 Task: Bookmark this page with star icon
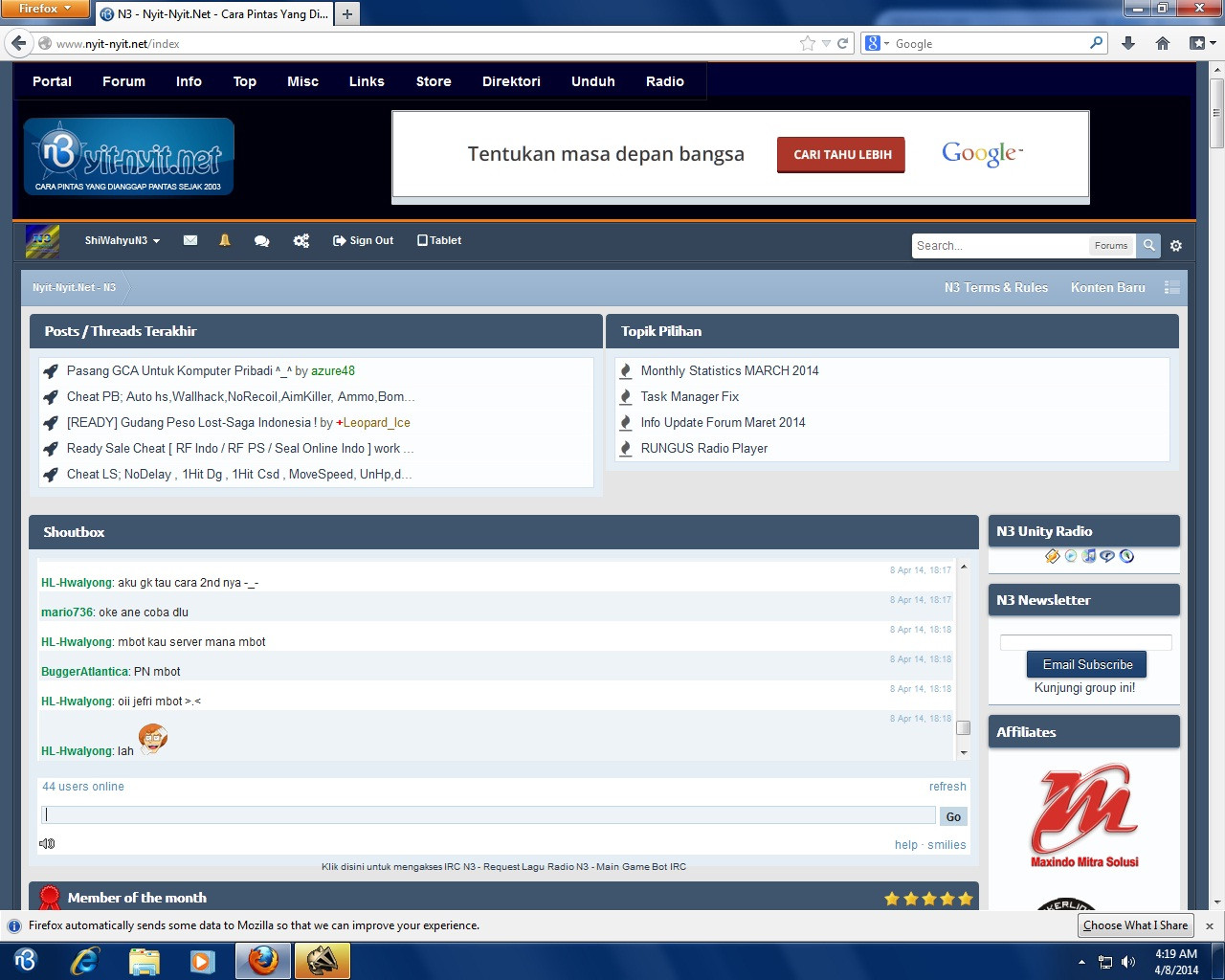pyautogui.click(x=808, y=43)
